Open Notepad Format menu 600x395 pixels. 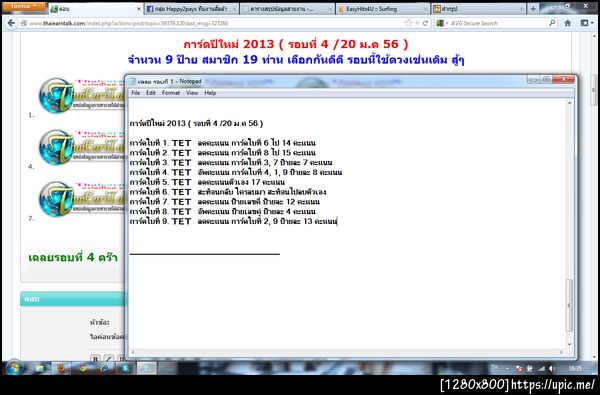pos(171,93)
